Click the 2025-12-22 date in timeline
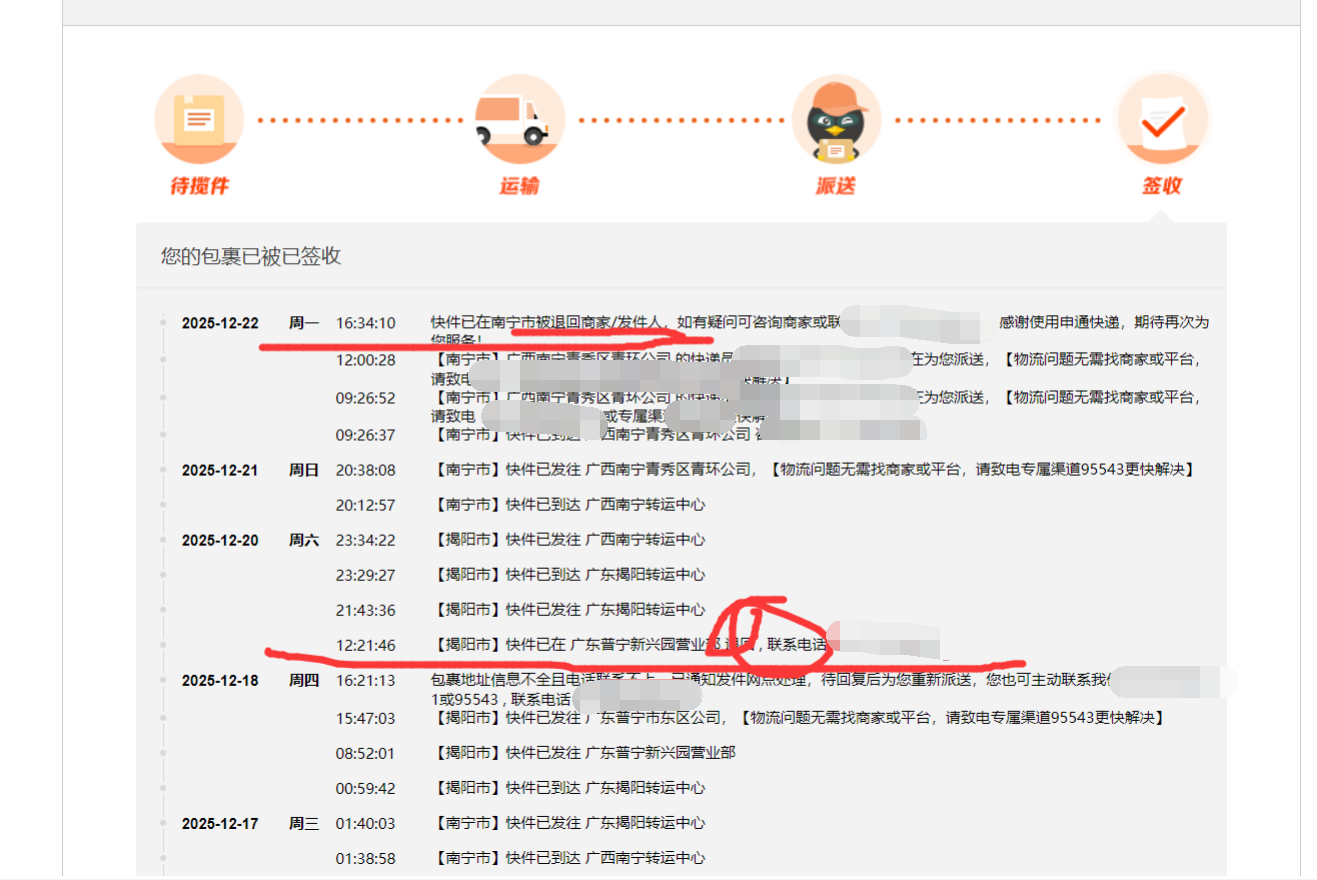This screenshot has height=880, width=1317. tap(220, 323)
